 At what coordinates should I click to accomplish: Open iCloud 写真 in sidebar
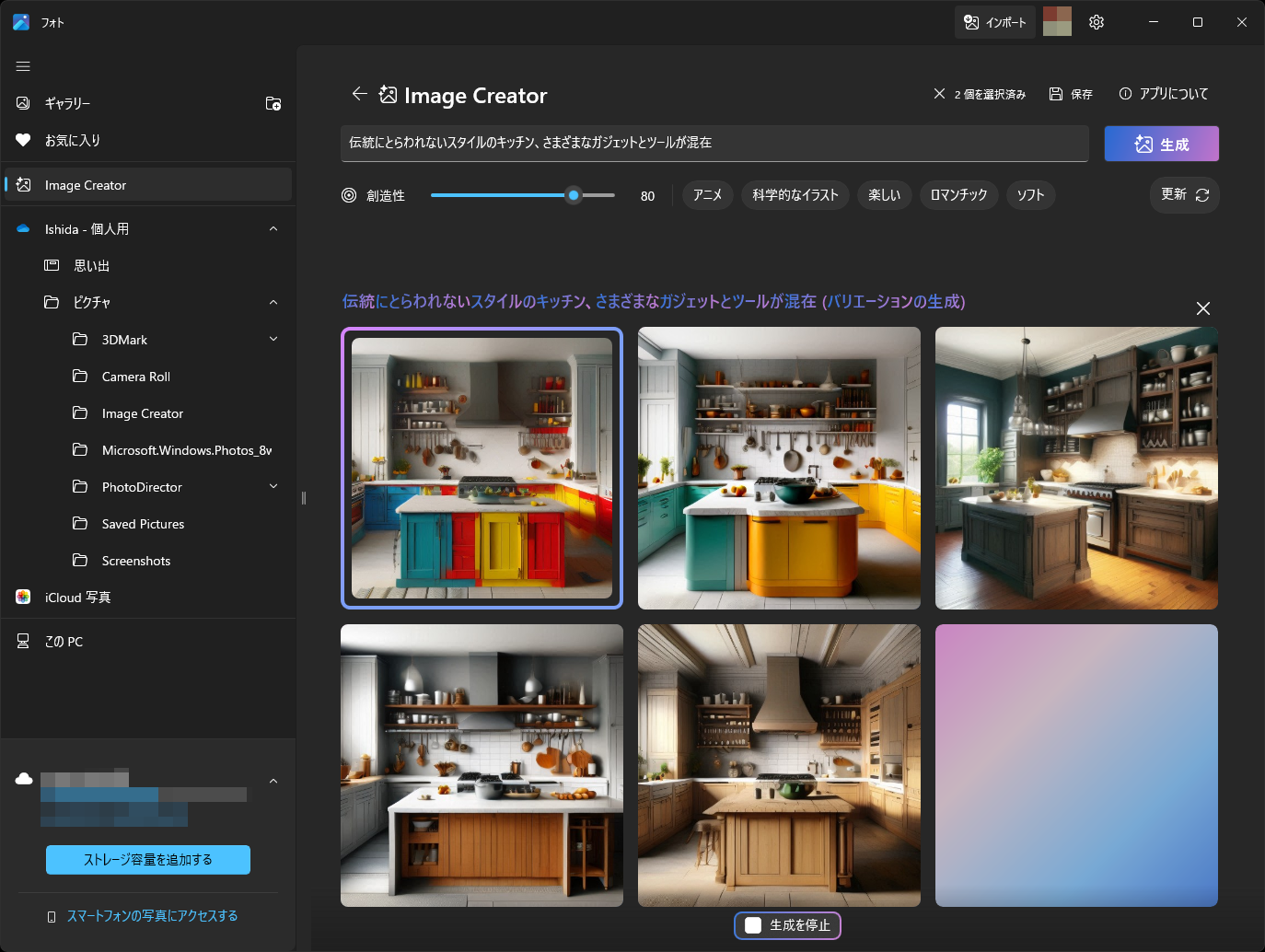pos(148,598)
